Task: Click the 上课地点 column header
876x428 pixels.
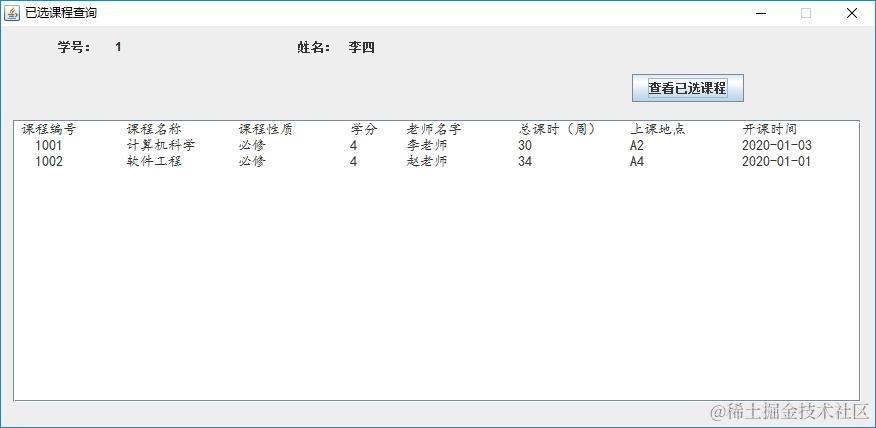Action: point(658,130)
